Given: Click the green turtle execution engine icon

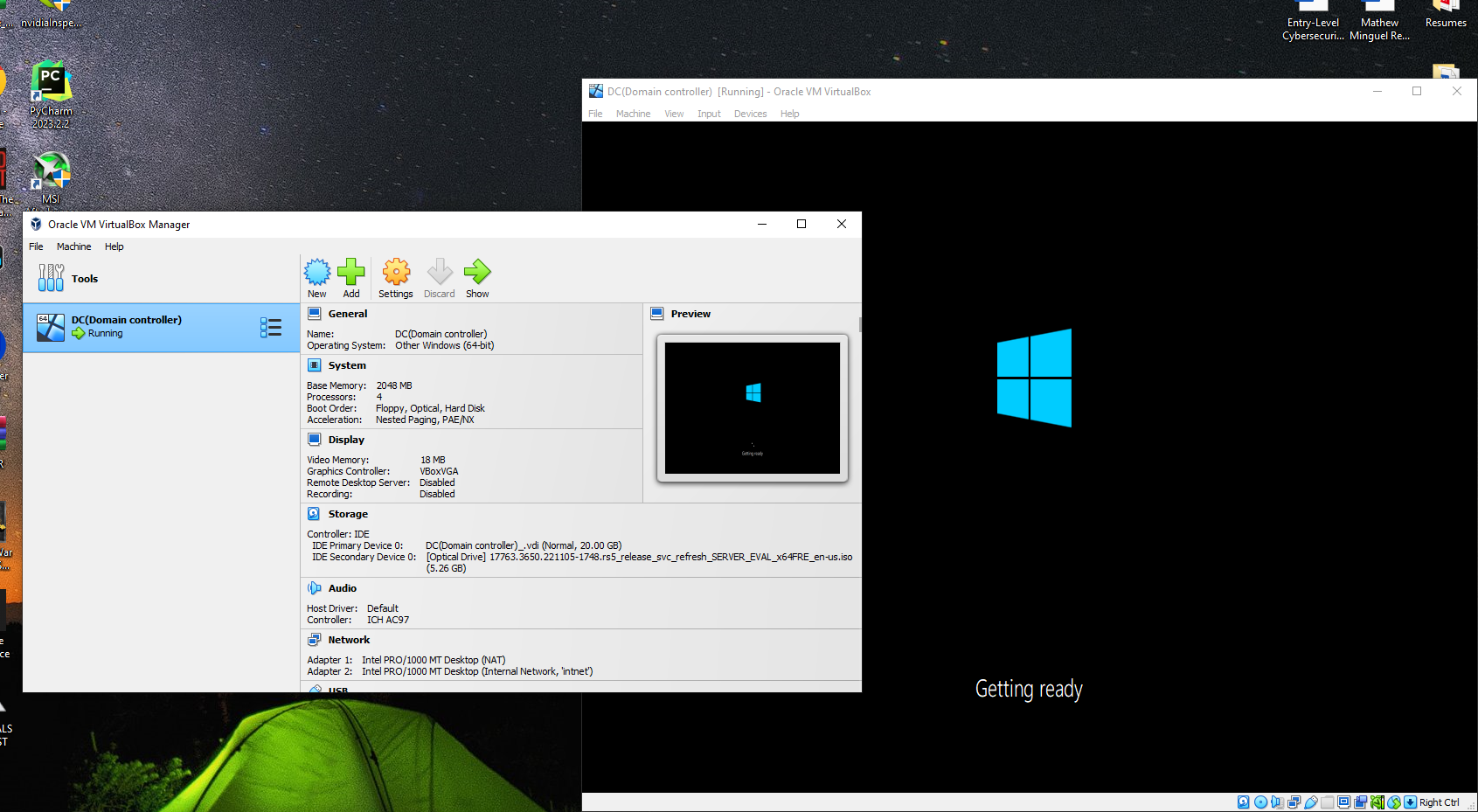Looking at the screenshot, I should coord(1377,802).
